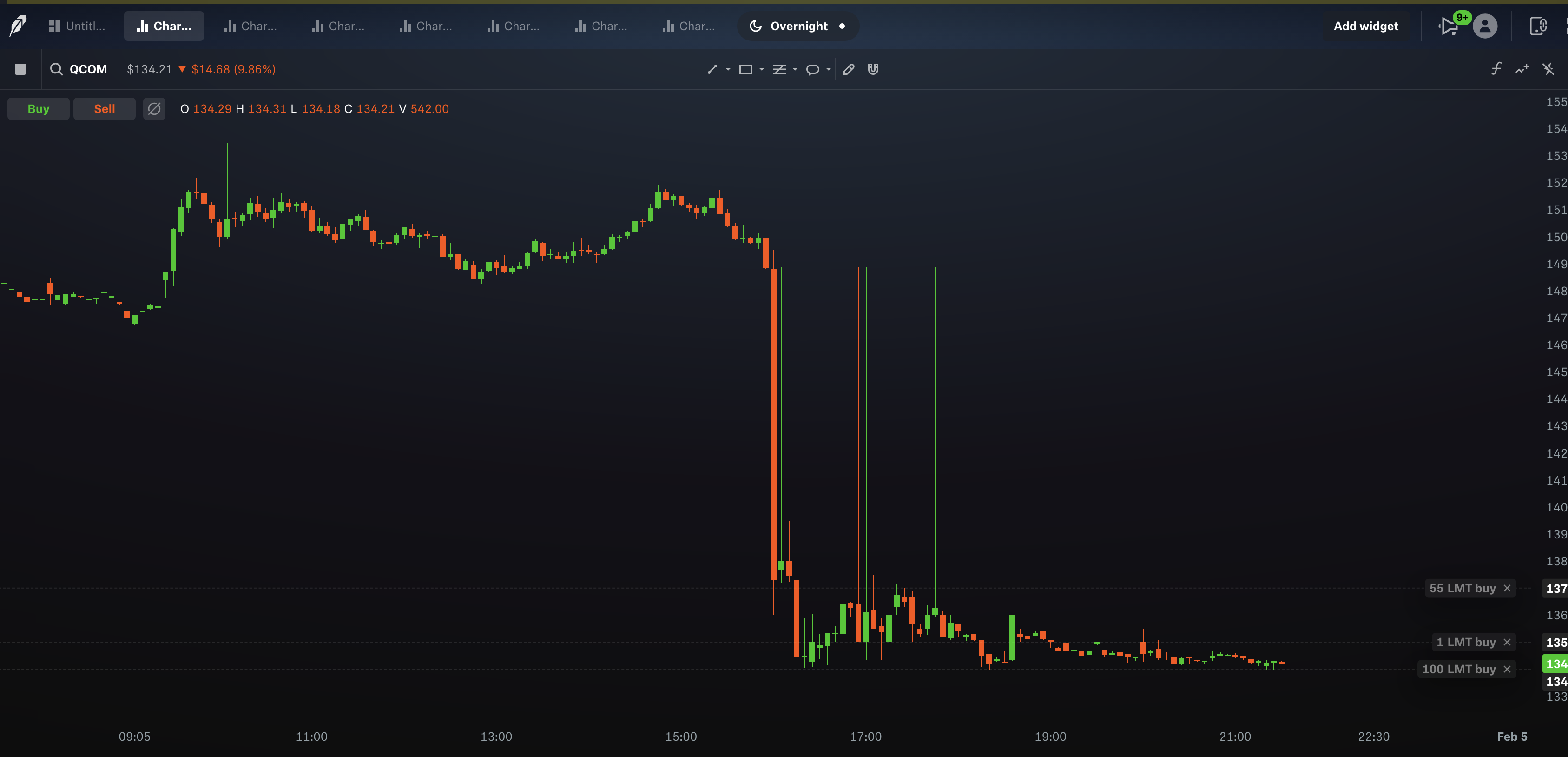Toggle the quick trade lightning icon
This screenshot has width=1568, height=757.
pos(1548,69)
